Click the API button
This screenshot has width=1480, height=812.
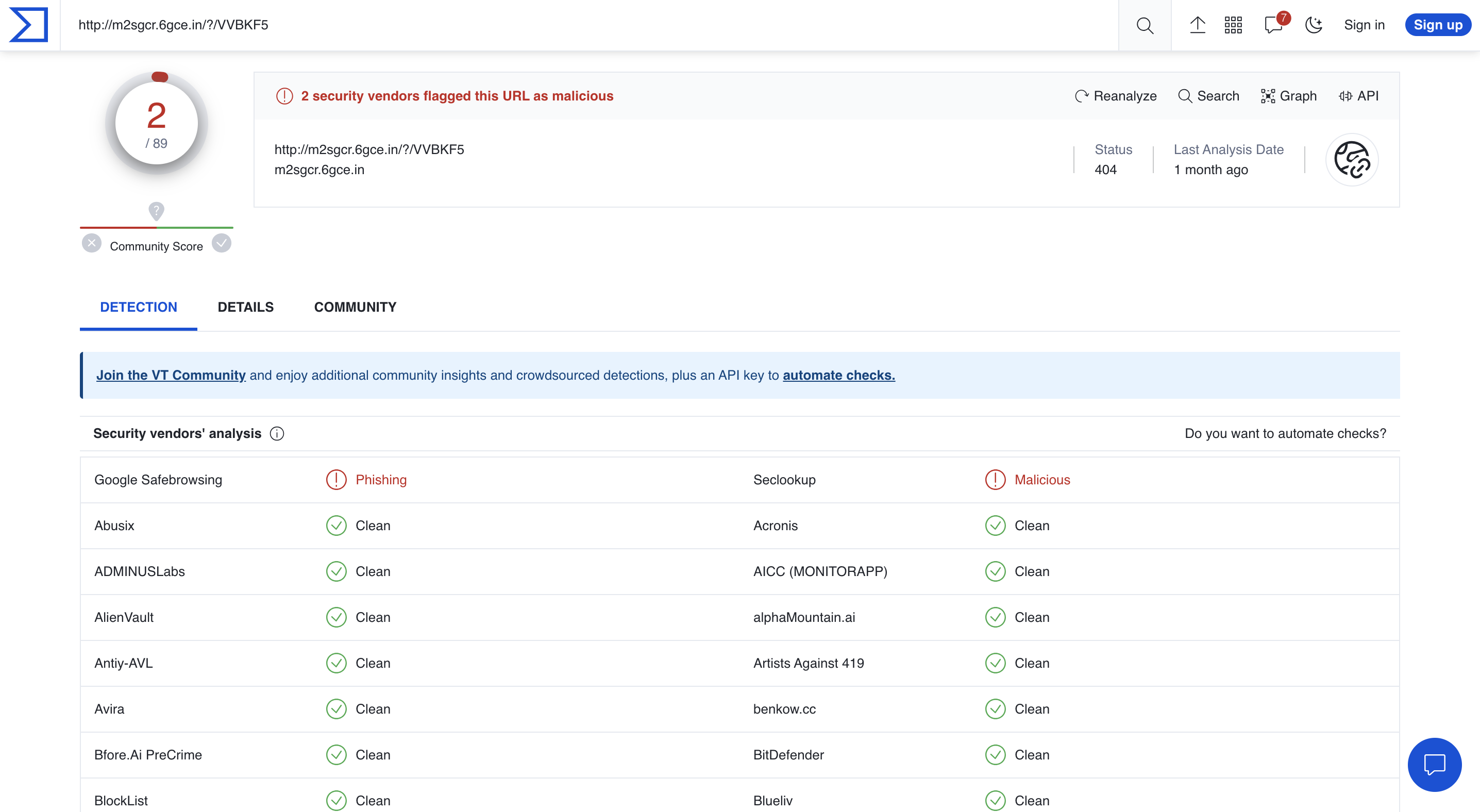coord(1358,96)
